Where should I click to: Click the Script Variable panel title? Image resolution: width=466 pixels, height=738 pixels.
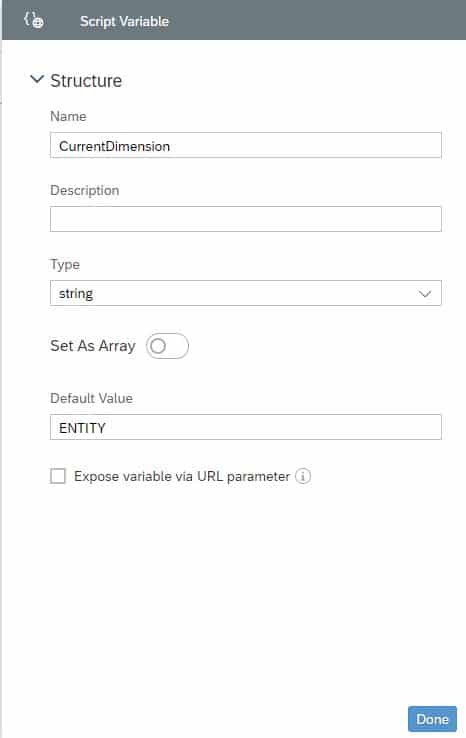124,21
